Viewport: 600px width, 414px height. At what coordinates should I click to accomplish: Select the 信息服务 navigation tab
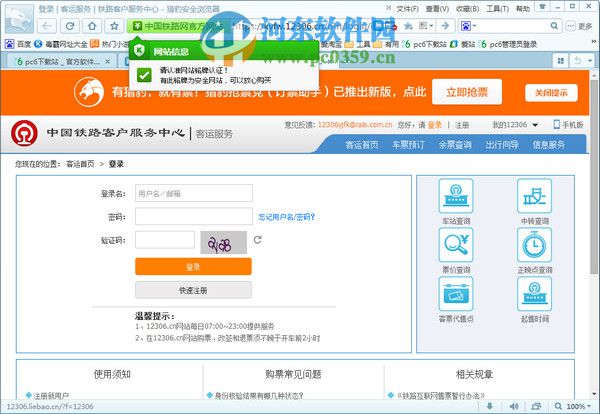tap(549, 145)
